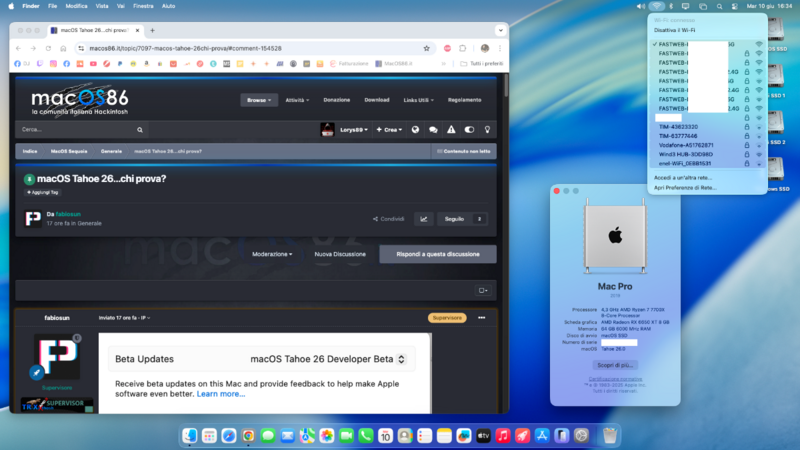The image size is (800, 450).
Task: Click the Cerca search input field
Action: coord(77,130)
